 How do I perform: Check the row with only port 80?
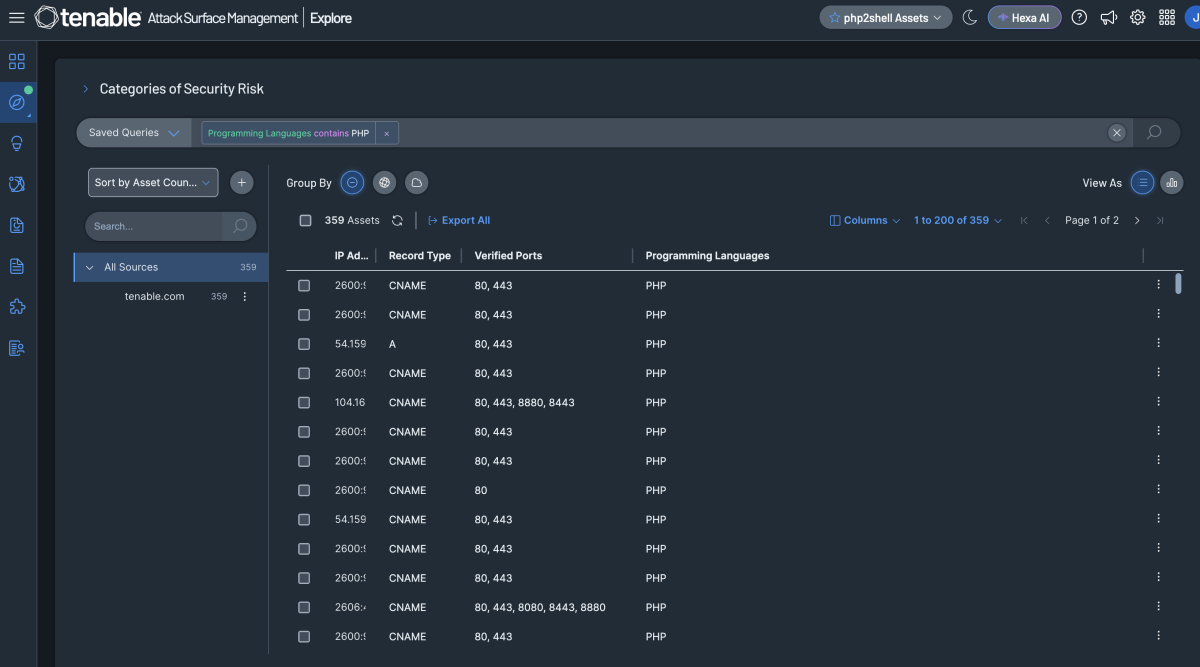304,491
